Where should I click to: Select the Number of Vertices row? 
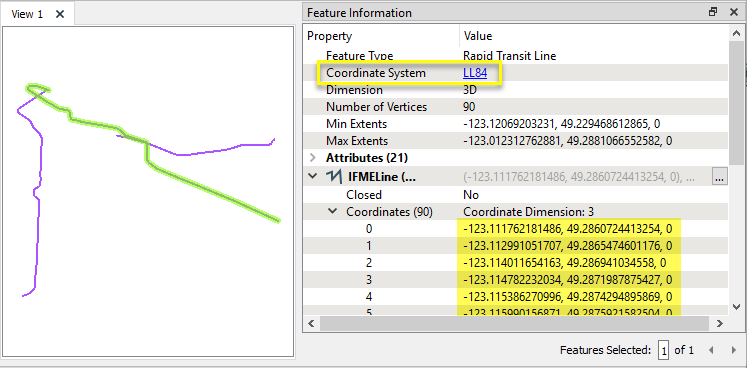click(x=516, y=107)
